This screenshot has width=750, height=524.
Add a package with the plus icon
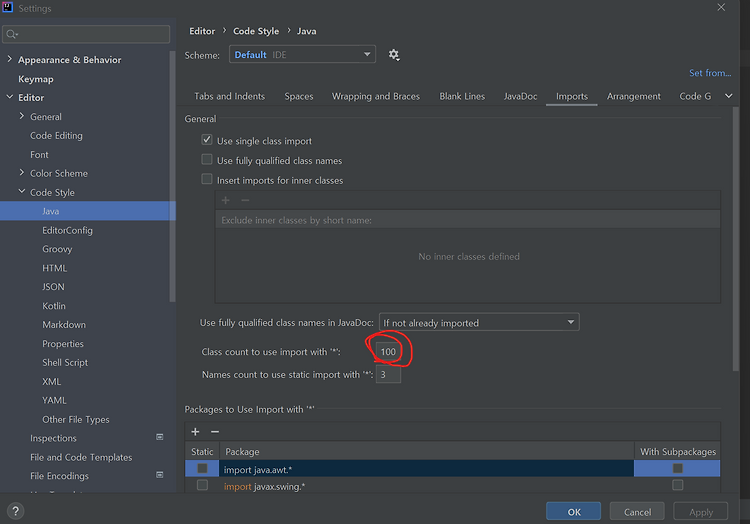coord(195,432)
